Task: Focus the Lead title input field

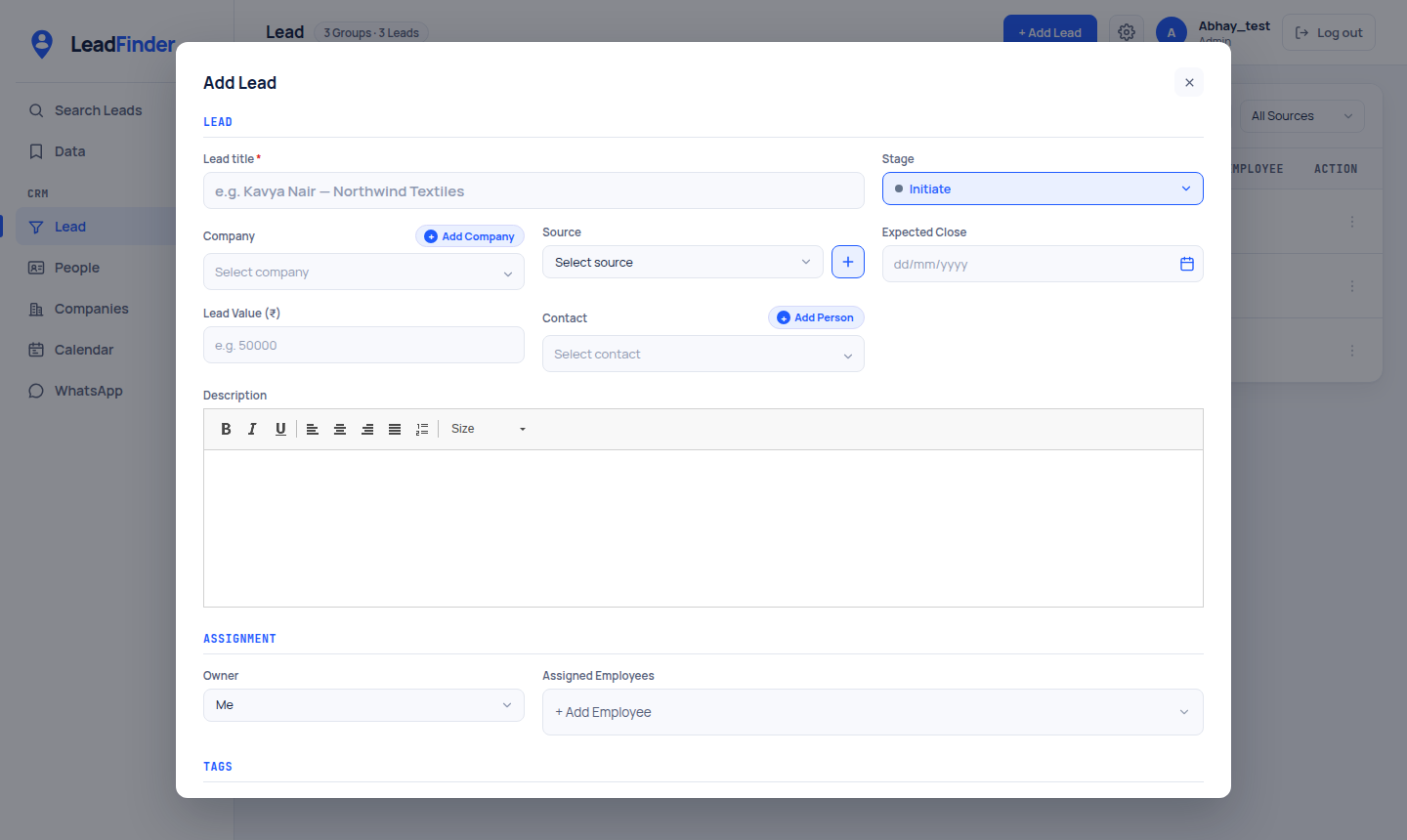Action: pos(533,190)
